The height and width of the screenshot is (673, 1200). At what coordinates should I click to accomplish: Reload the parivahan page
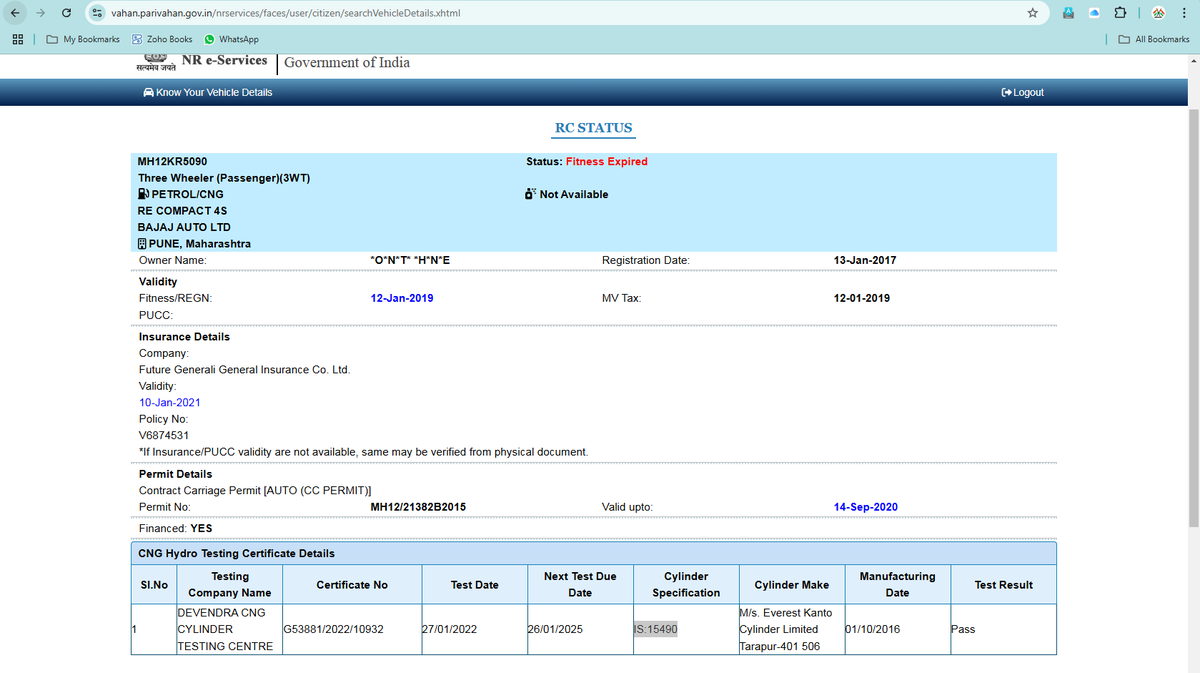point(66,13)
